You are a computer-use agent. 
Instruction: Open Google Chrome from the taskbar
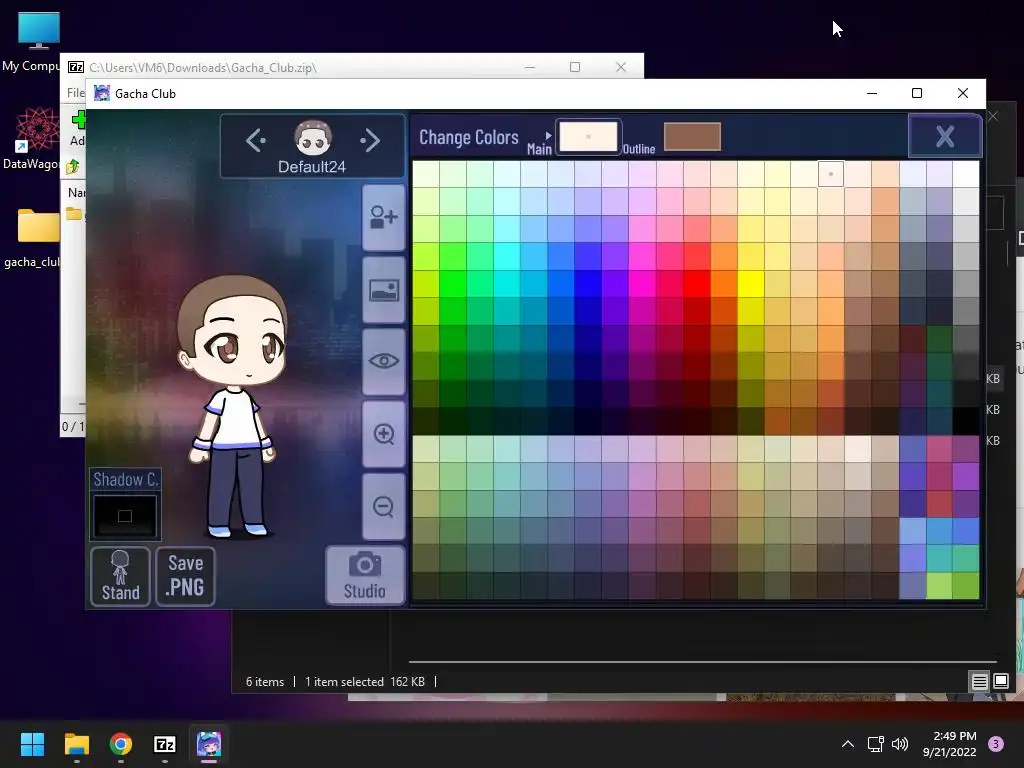point(121,744)
